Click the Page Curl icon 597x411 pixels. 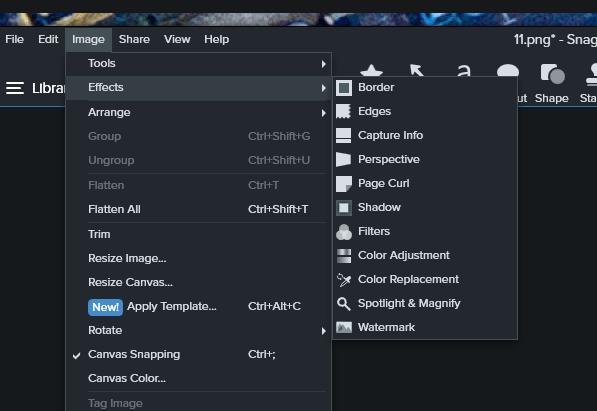click(x=344, y=184)
